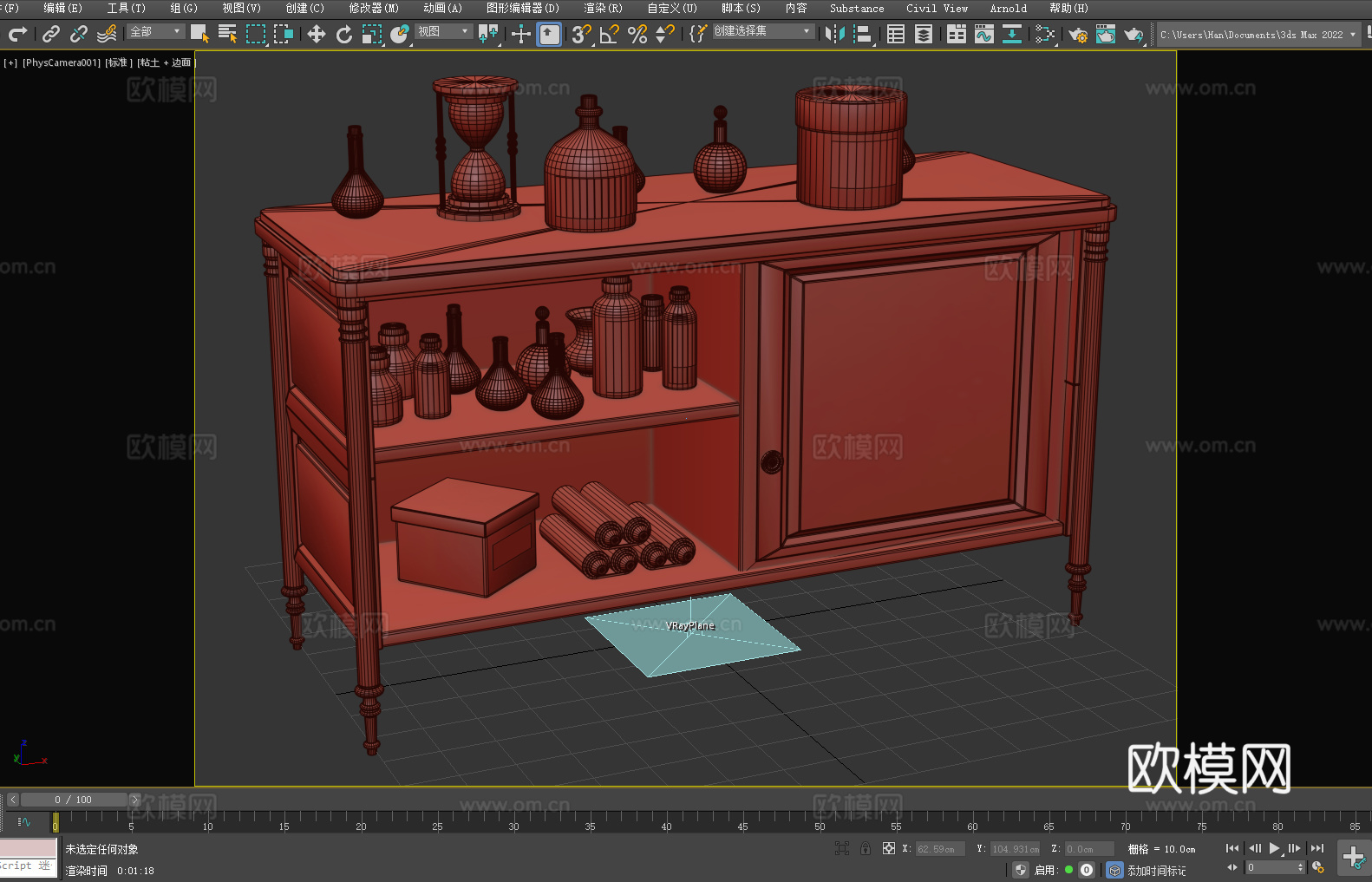Click the time slider right arrow
This screenshot has height=882, width=1372.
[134, 800]
